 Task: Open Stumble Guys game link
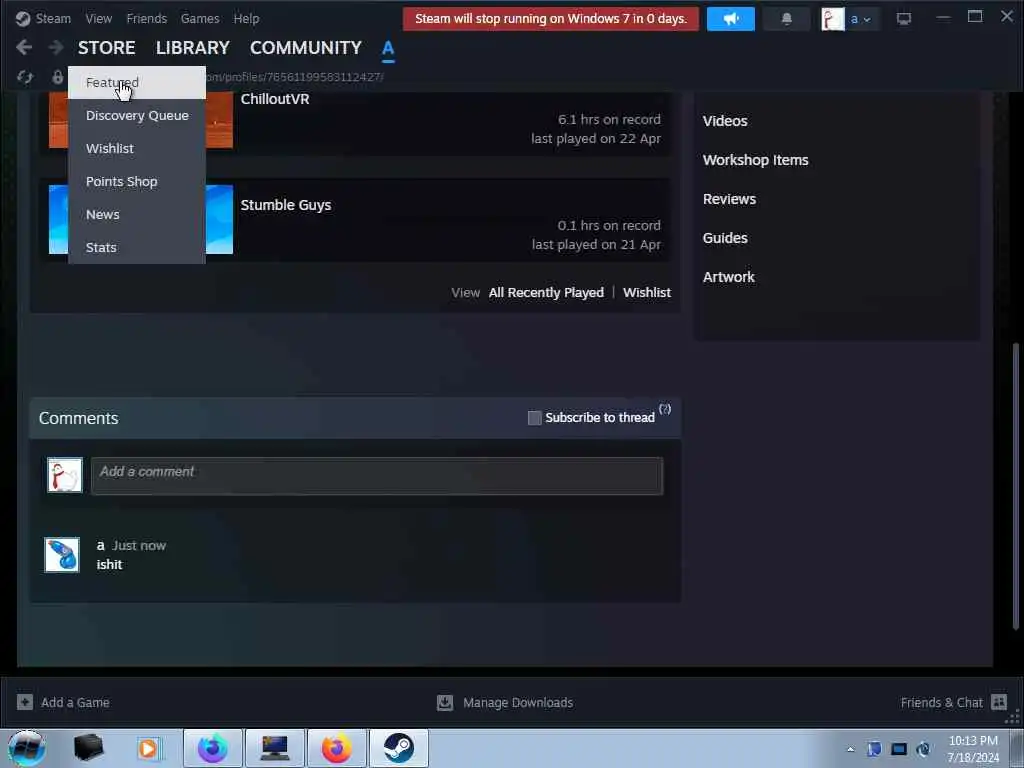(x=285, y=205)
